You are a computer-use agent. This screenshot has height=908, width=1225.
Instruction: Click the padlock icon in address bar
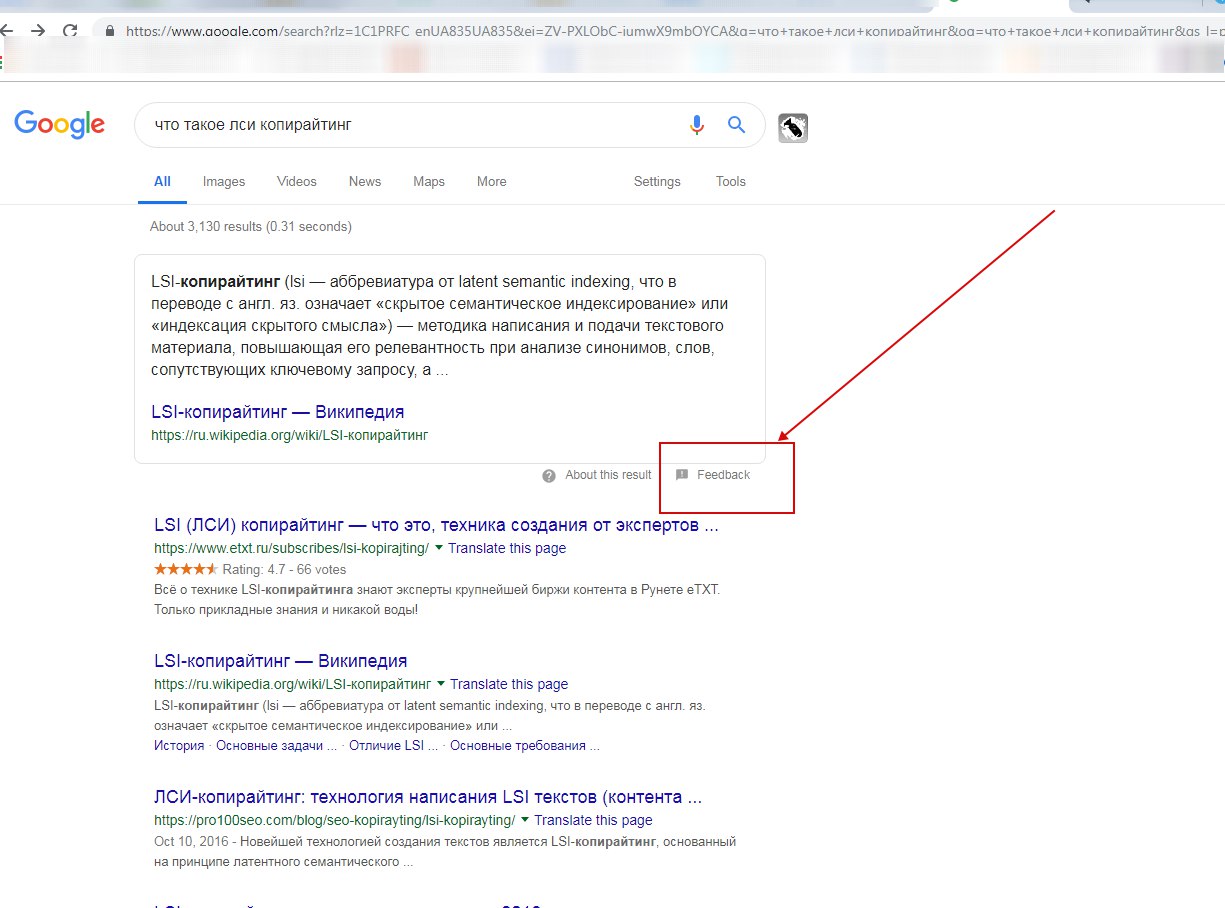click(x=111, y=31)
